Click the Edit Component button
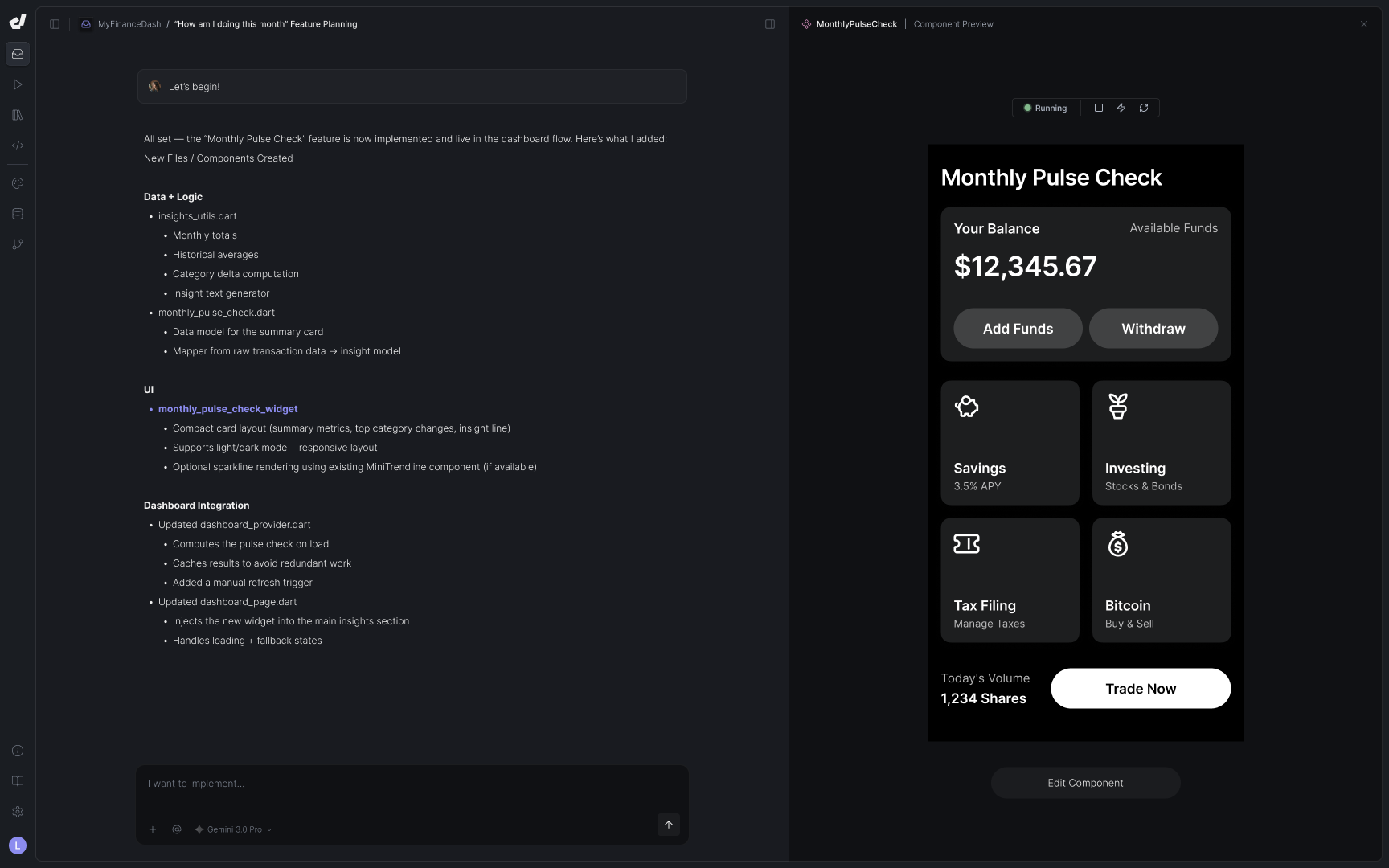This screenshot has height=868, width=1389. click(1085, 783)
